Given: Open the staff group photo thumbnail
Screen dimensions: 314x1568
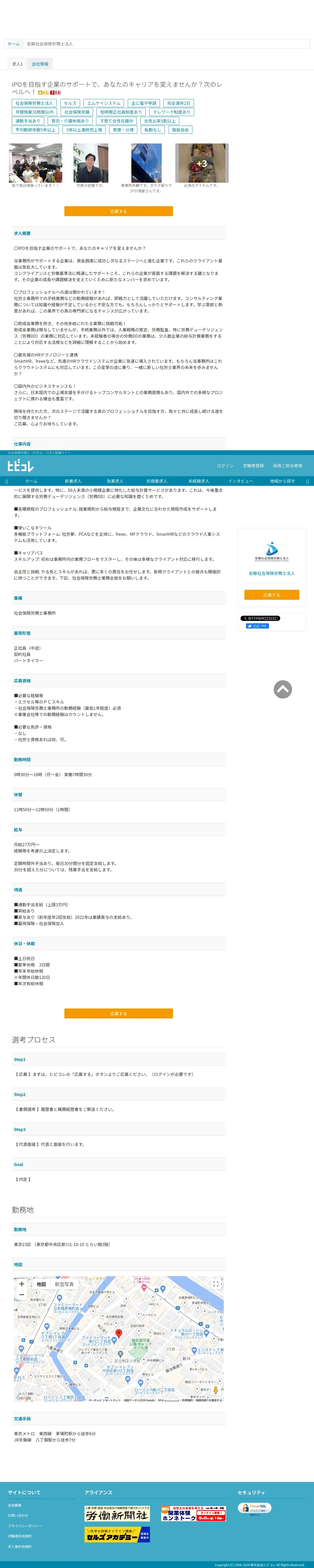Looking at the screenshot, I should click(35, 163).
